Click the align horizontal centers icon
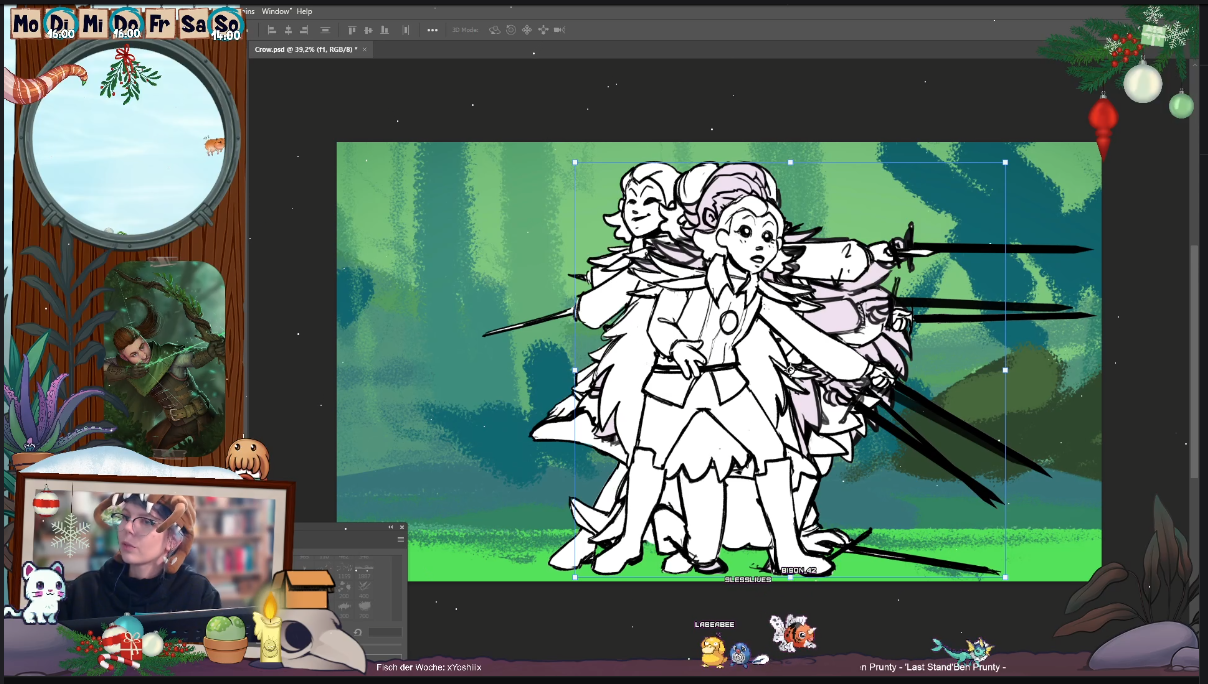1208x684 pixels. click(288, 30)
